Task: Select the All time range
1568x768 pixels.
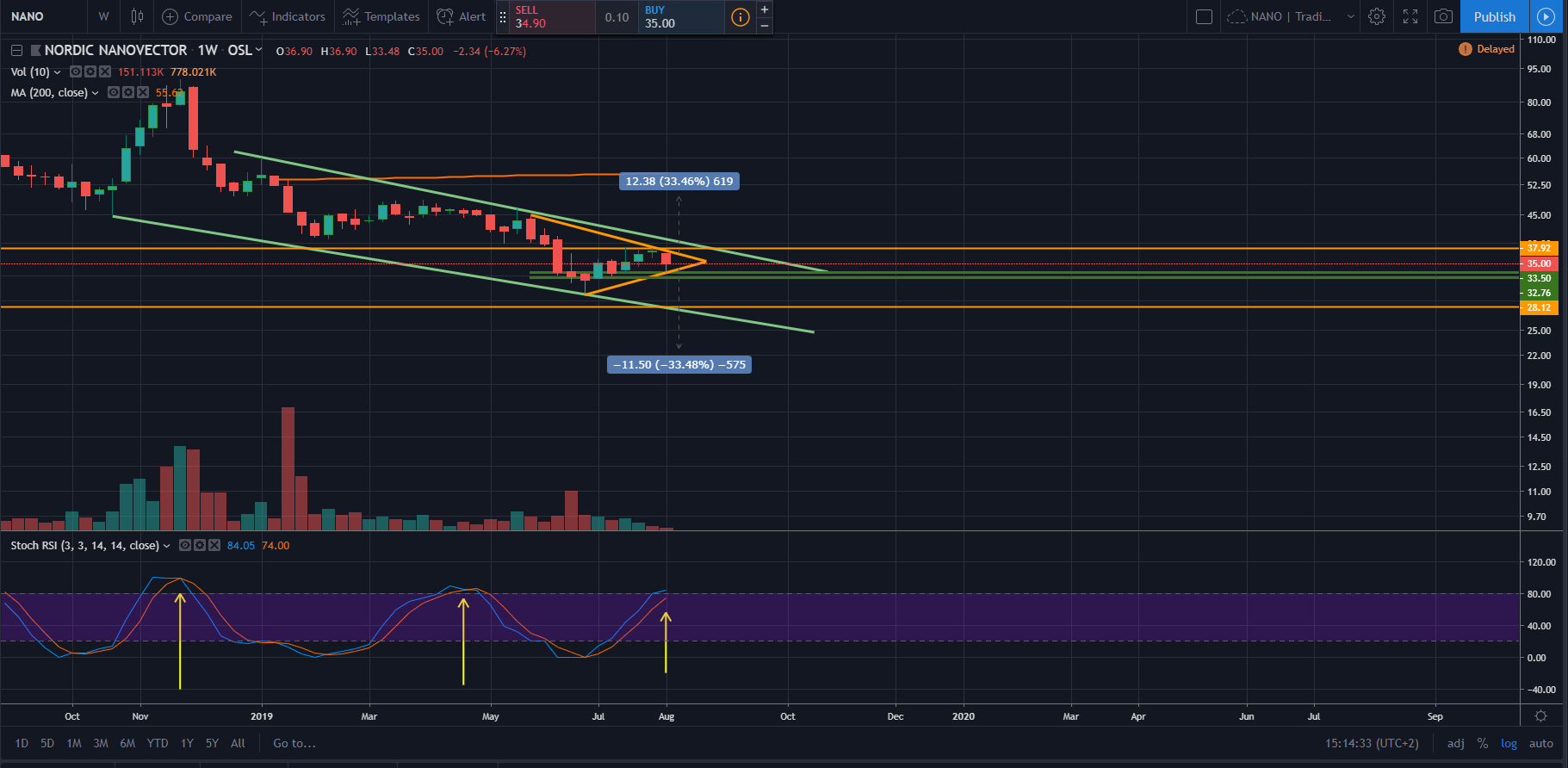Action: click(x=238, y=743)
